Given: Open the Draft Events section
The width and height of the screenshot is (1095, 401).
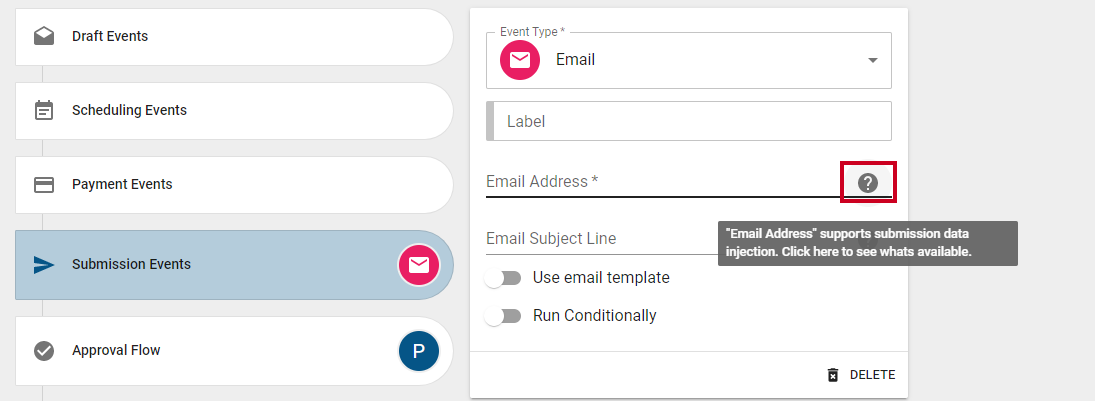Looking at the screenshot, I should (x=234, y=36).
